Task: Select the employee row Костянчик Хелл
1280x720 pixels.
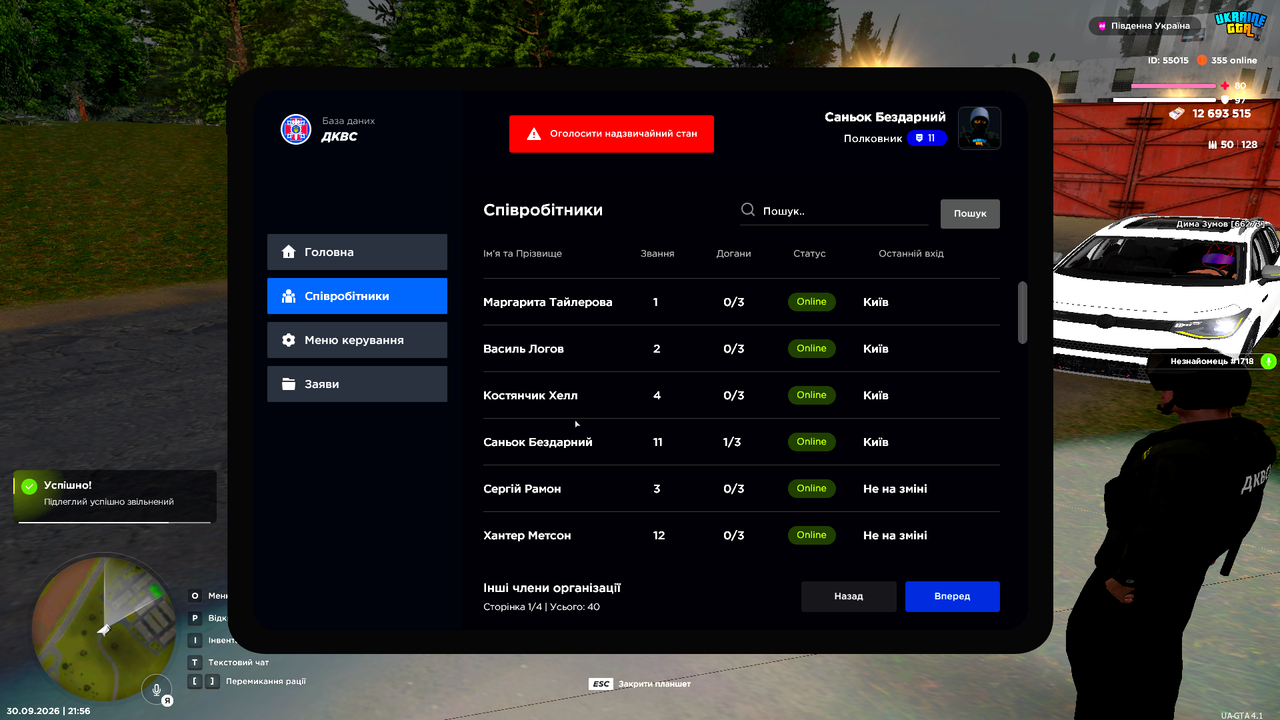Action: (741, 395)
